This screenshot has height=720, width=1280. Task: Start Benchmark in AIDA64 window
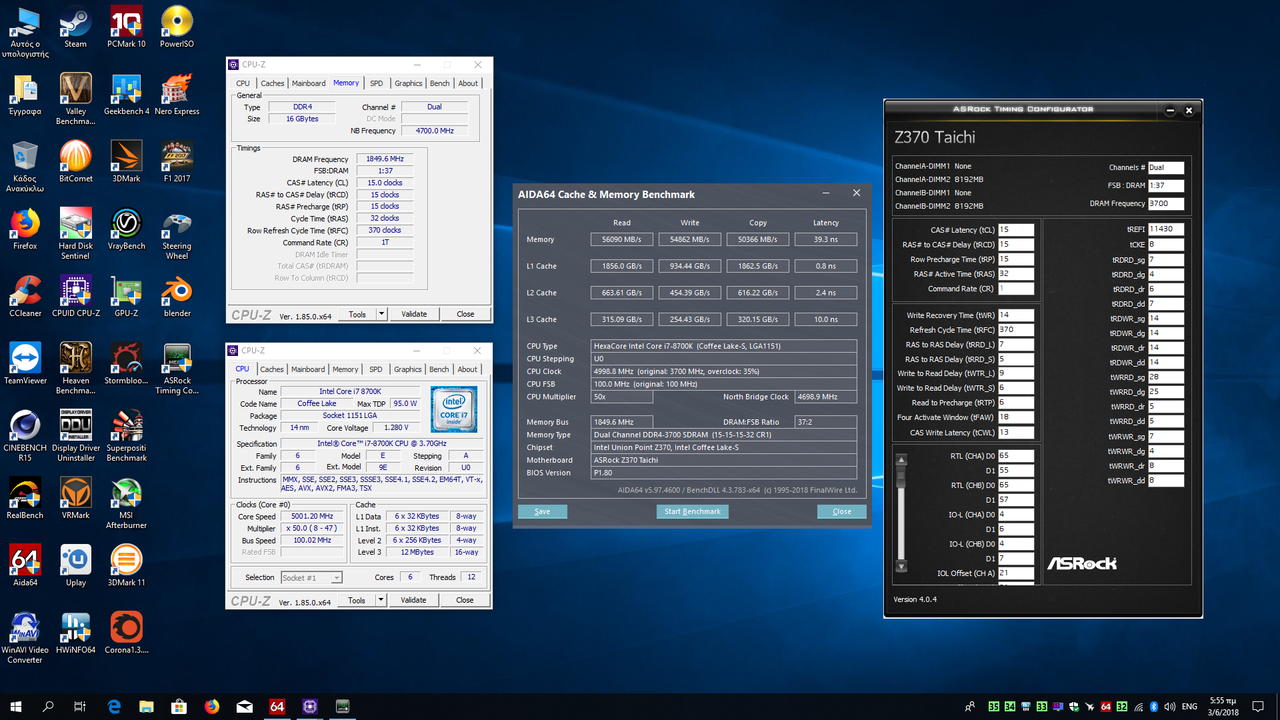click(x=692, y=511)
